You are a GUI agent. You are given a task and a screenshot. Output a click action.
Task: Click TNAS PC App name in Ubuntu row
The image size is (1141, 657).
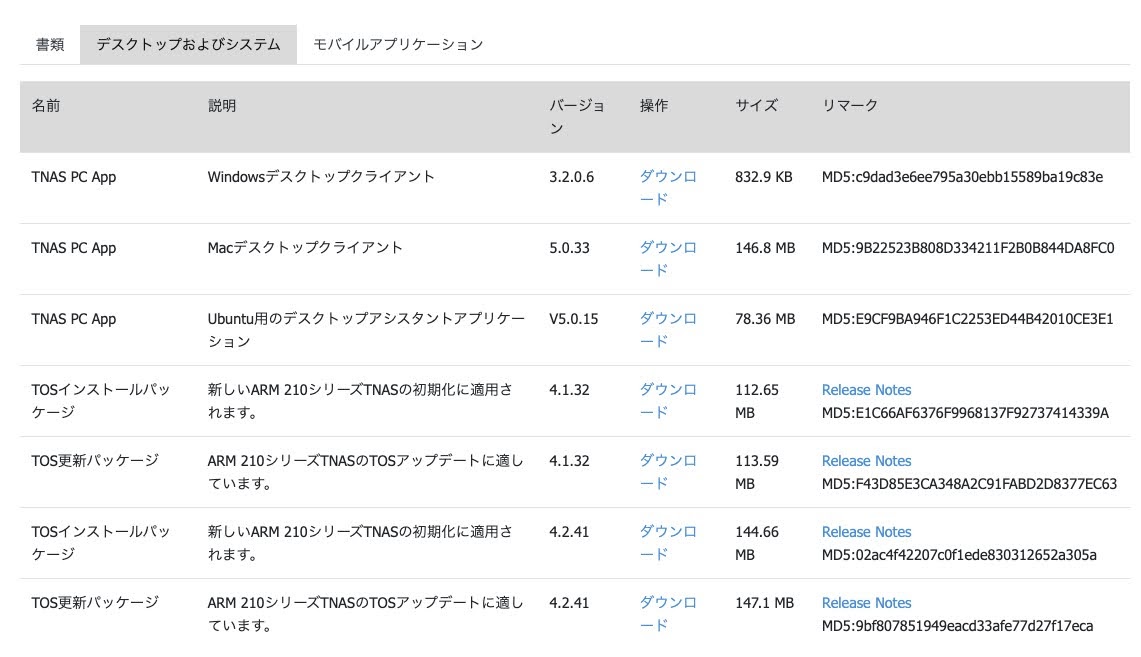(x=73, y=319)
